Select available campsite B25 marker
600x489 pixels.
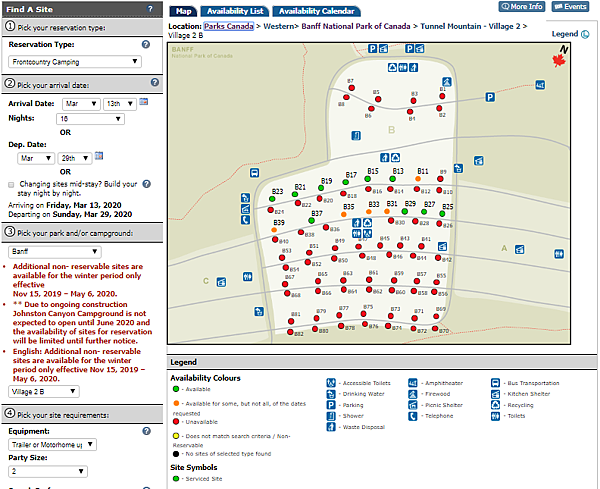pyautogui.click(x=442, y=214)
